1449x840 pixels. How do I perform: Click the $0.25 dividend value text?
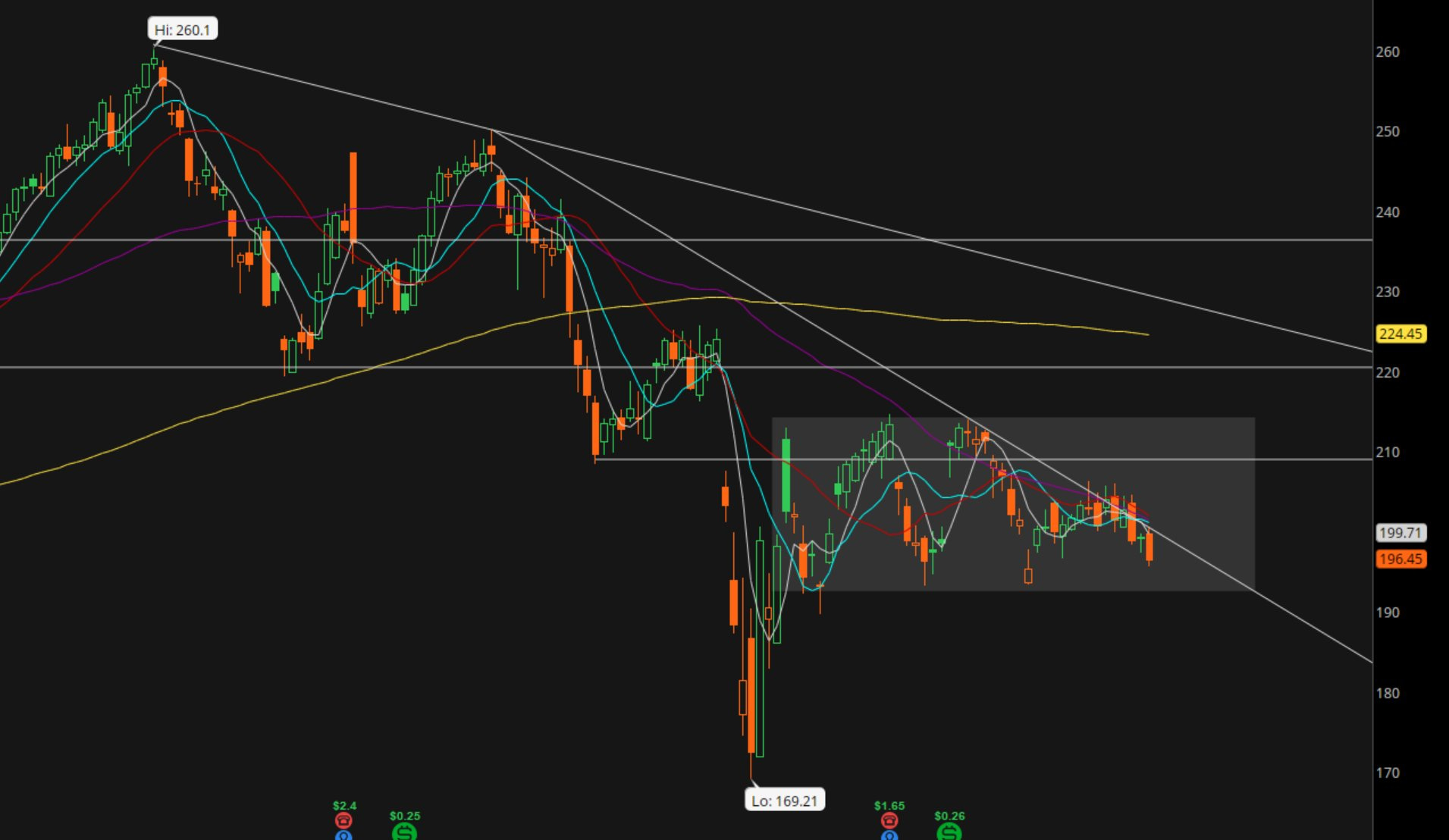pos(405,816)
